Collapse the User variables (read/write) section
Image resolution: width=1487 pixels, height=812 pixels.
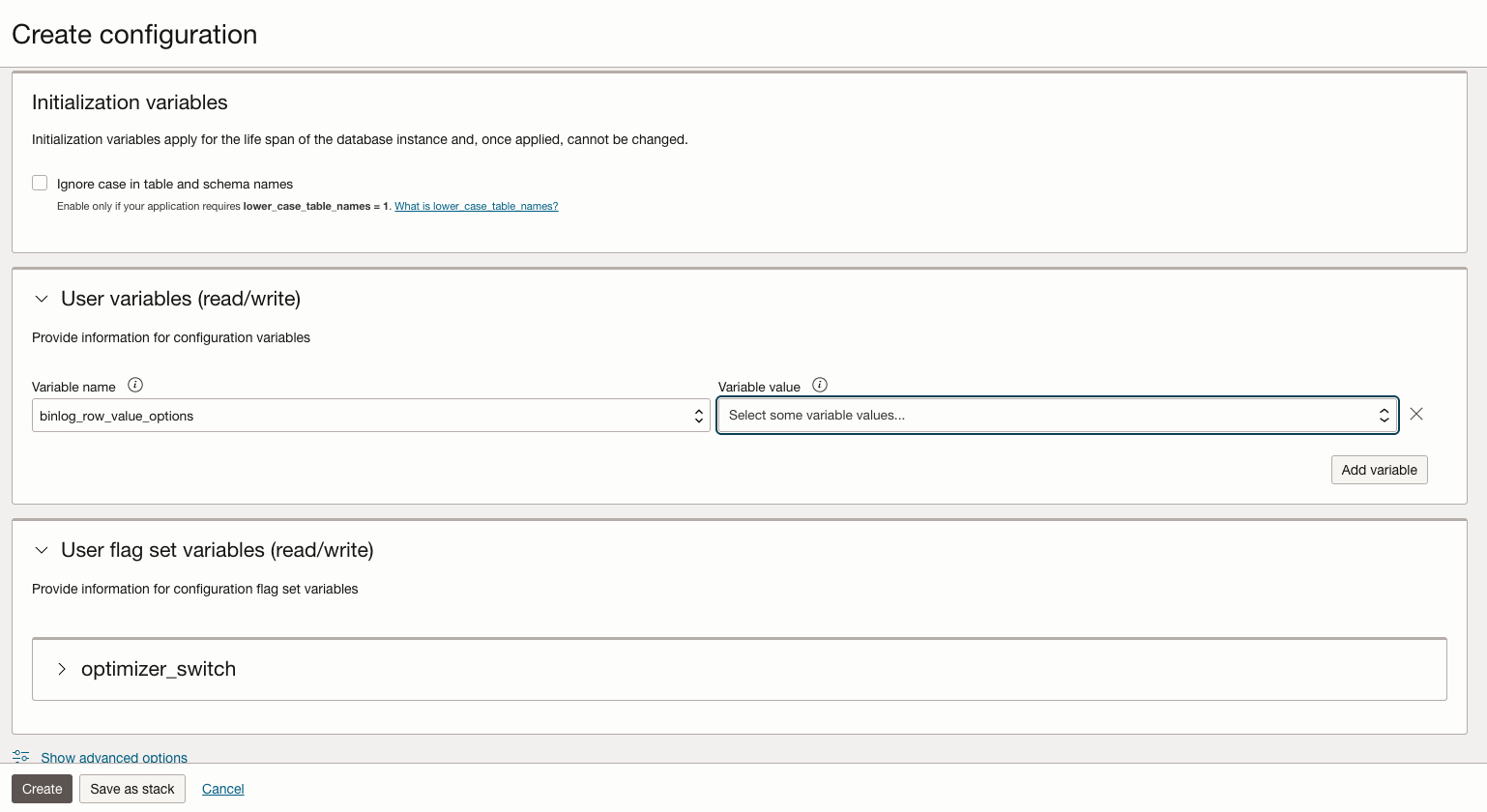tap(41, 299)
